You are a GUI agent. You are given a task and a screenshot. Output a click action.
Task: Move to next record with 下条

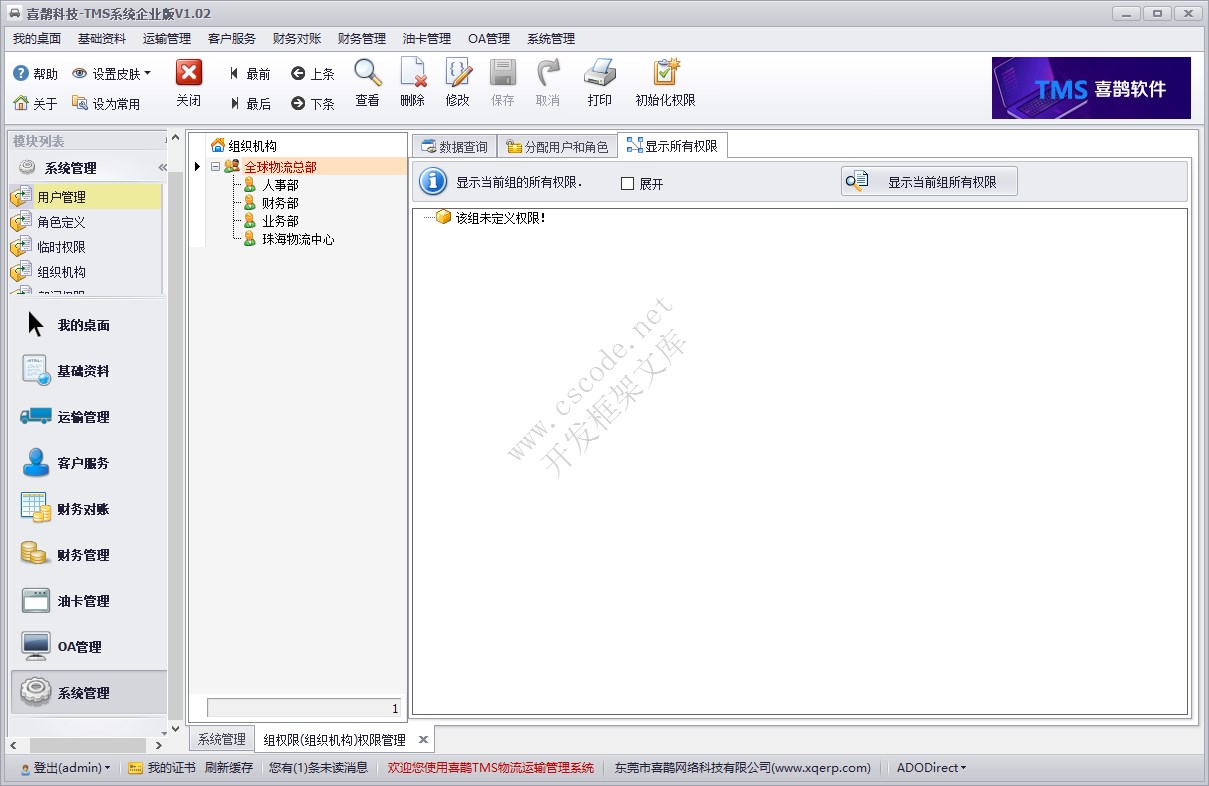(313, 104)
